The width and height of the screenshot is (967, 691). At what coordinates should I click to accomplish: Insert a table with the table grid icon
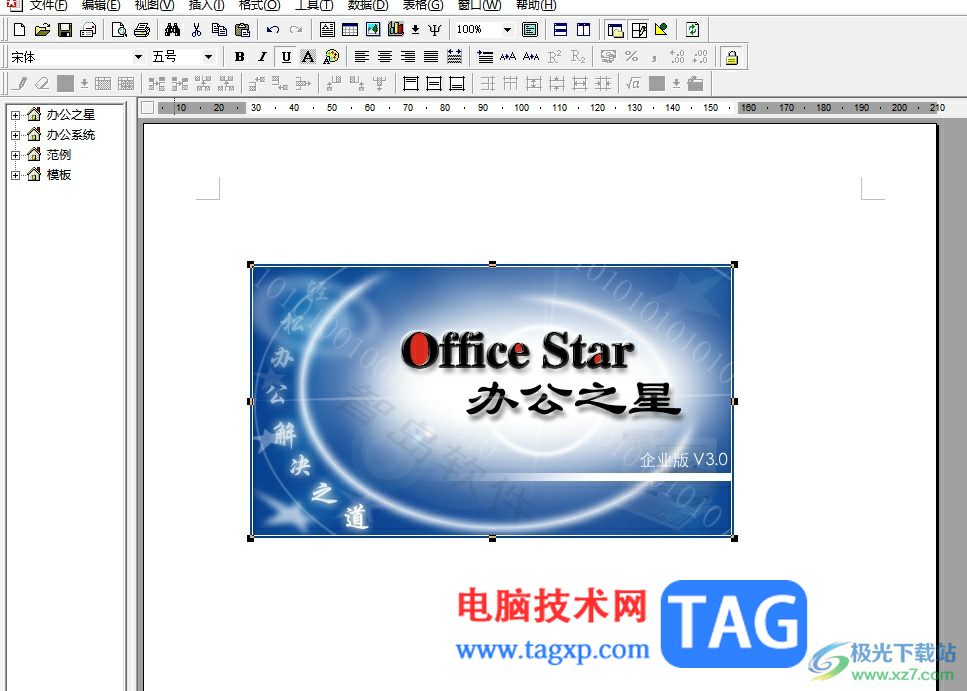350,30
